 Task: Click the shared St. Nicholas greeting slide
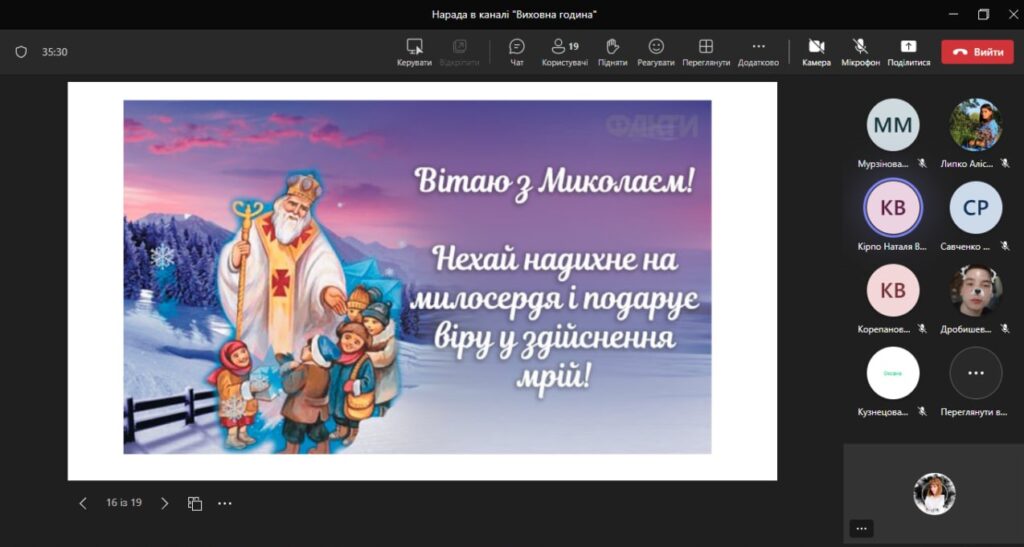click(x=417, y=277)
